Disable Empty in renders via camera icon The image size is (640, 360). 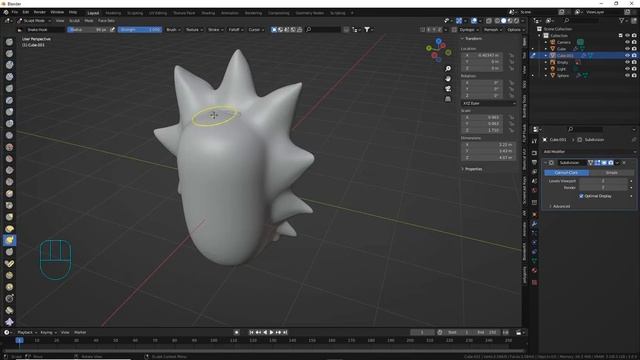point(634,62)
